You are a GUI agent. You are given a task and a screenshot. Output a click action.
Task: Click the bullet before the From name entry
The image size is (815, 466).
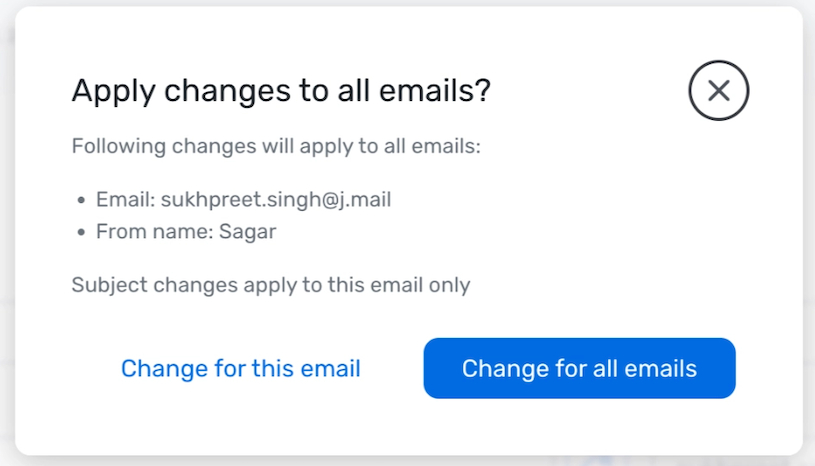81,232
